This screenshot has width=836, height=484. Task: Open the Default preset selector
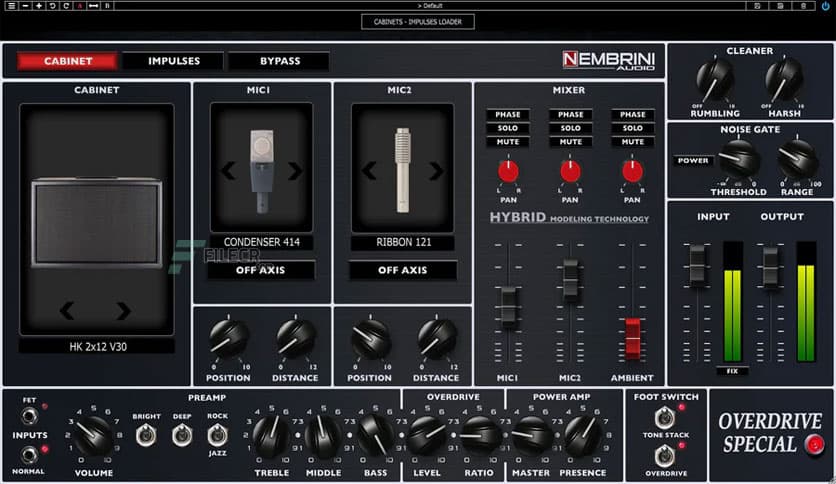(x=430, y=6)
